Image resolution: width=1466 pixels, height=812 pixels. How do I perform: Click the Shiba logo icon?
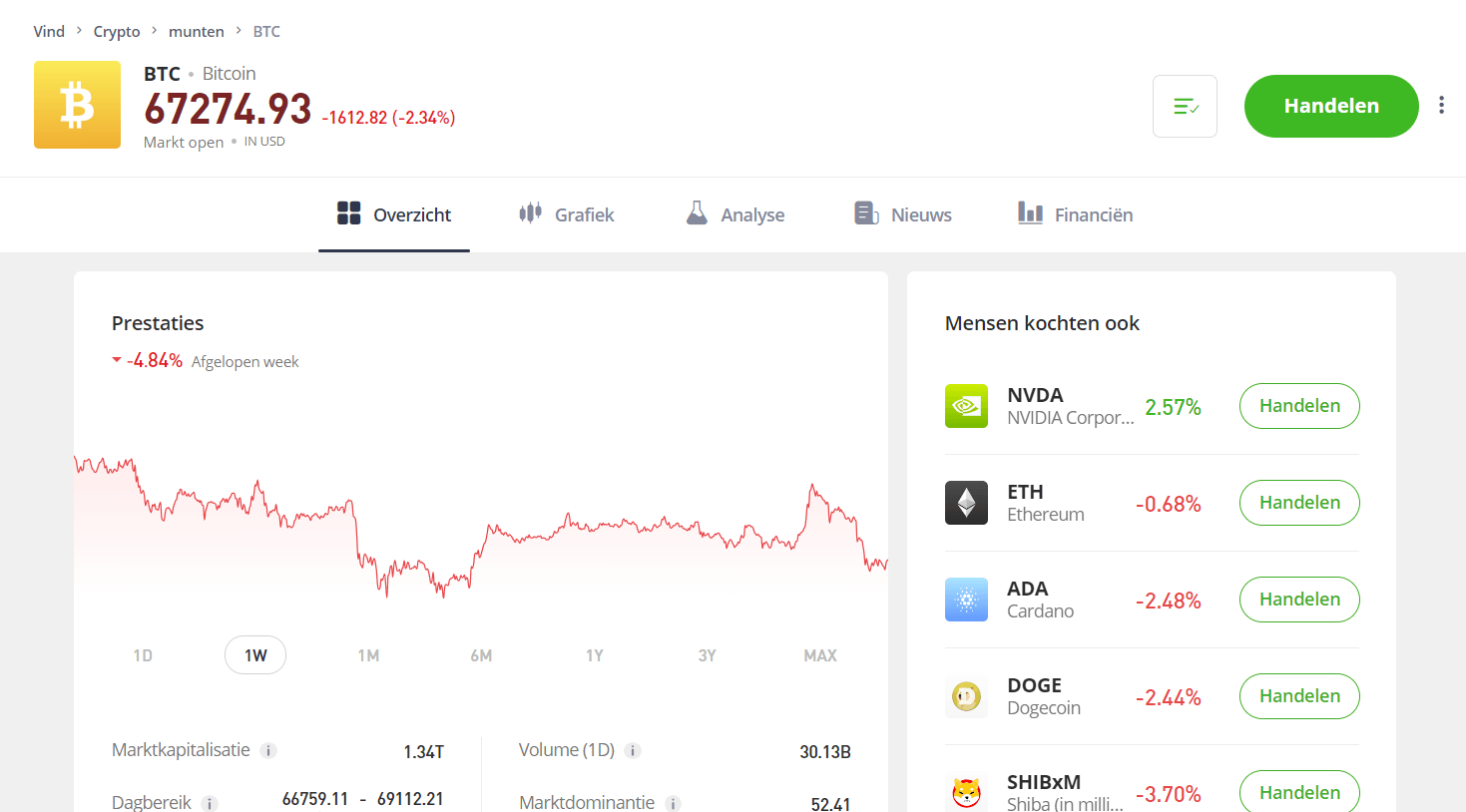[966, 792]
